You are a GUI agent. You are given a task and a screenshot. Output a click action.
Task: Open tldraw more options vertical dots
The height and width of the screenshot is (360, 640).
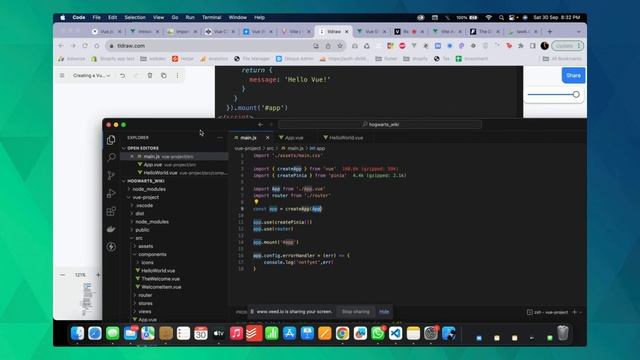pos(177,76)
